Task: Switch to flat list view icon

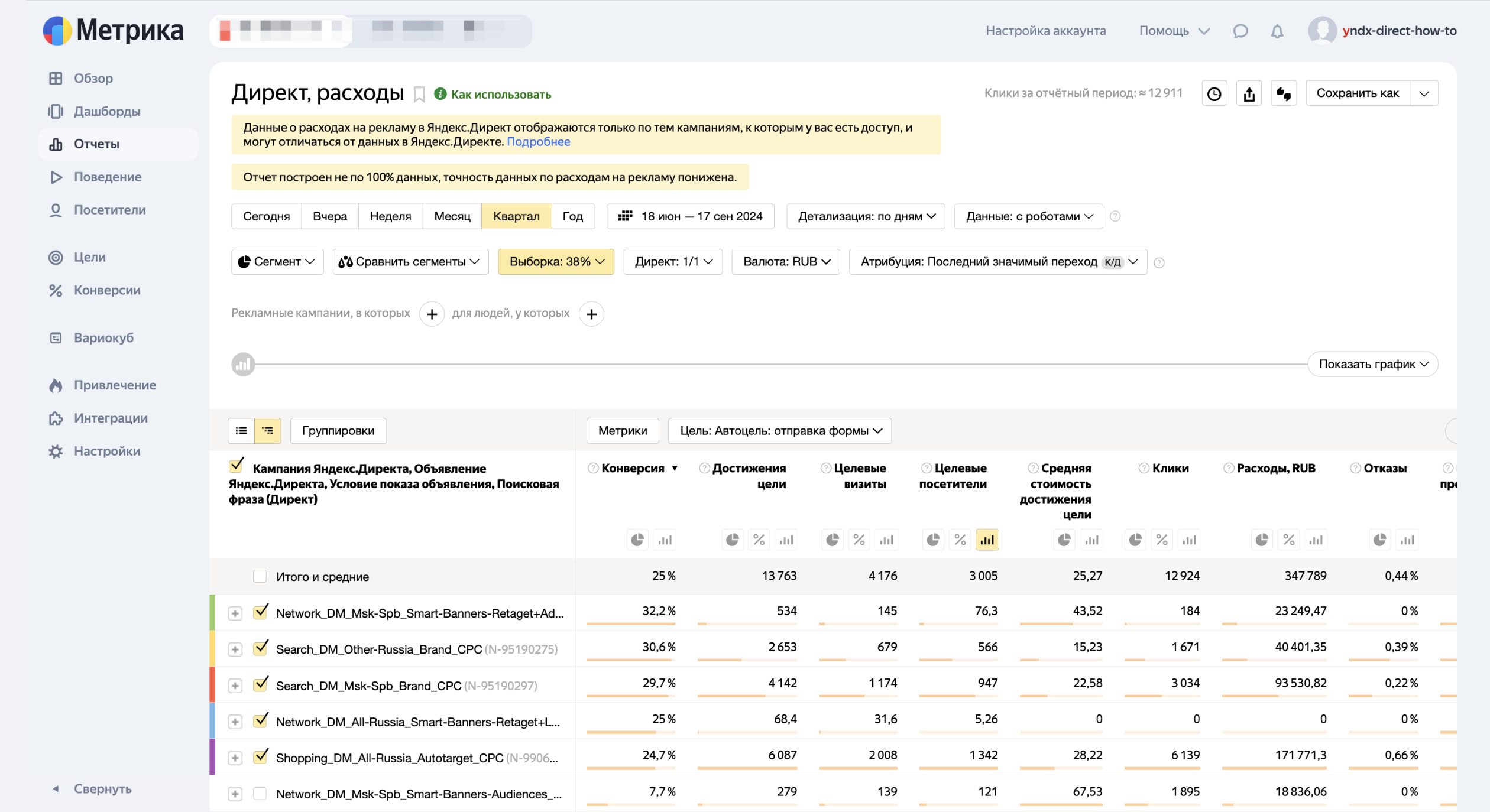Action: click(x=241, y=431)
